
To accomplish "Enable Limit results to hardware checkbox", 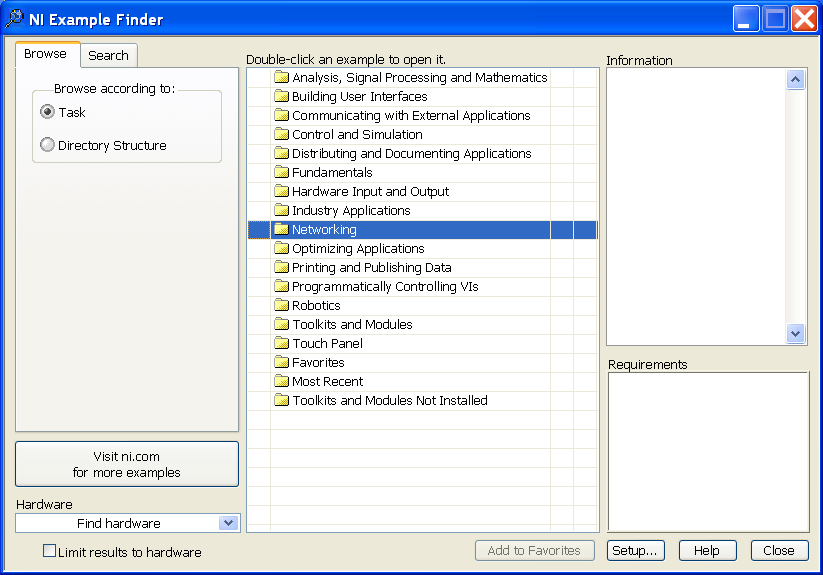I will pos(49,551).
